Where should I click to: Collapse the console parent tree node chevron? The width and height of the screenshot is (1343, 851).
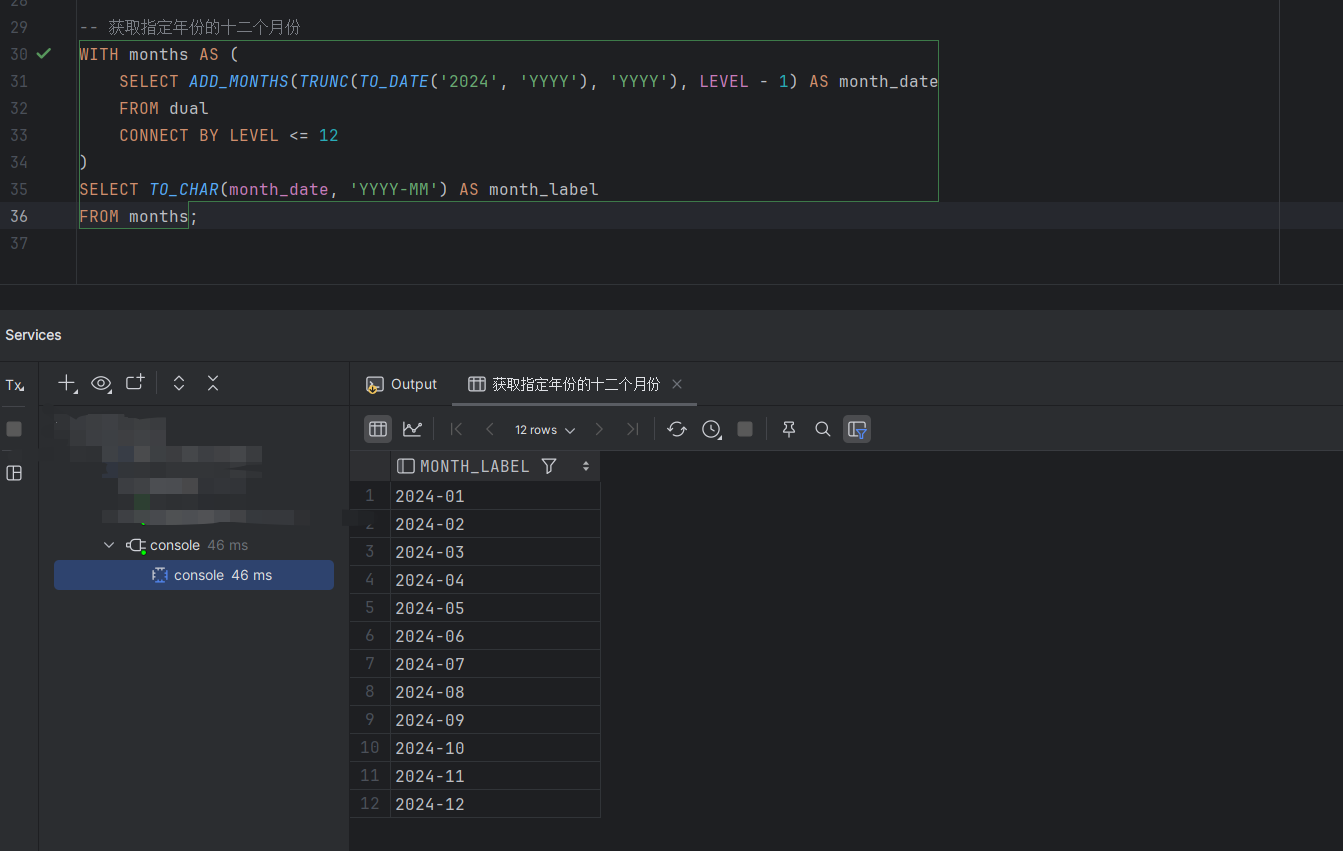pyautogui.click(x=109, y=545)
